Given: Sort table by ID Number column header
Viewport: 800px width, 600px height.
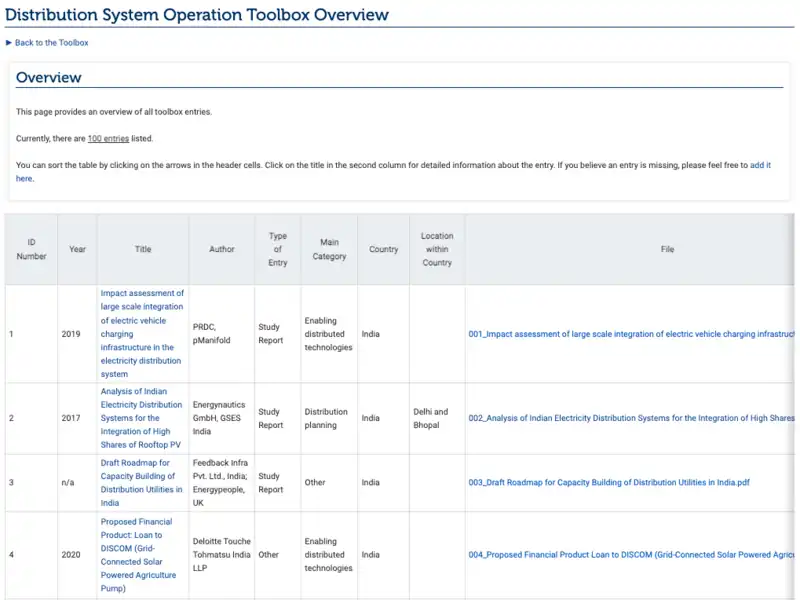Looking at the screenshot, I should [x=31, y=249].
